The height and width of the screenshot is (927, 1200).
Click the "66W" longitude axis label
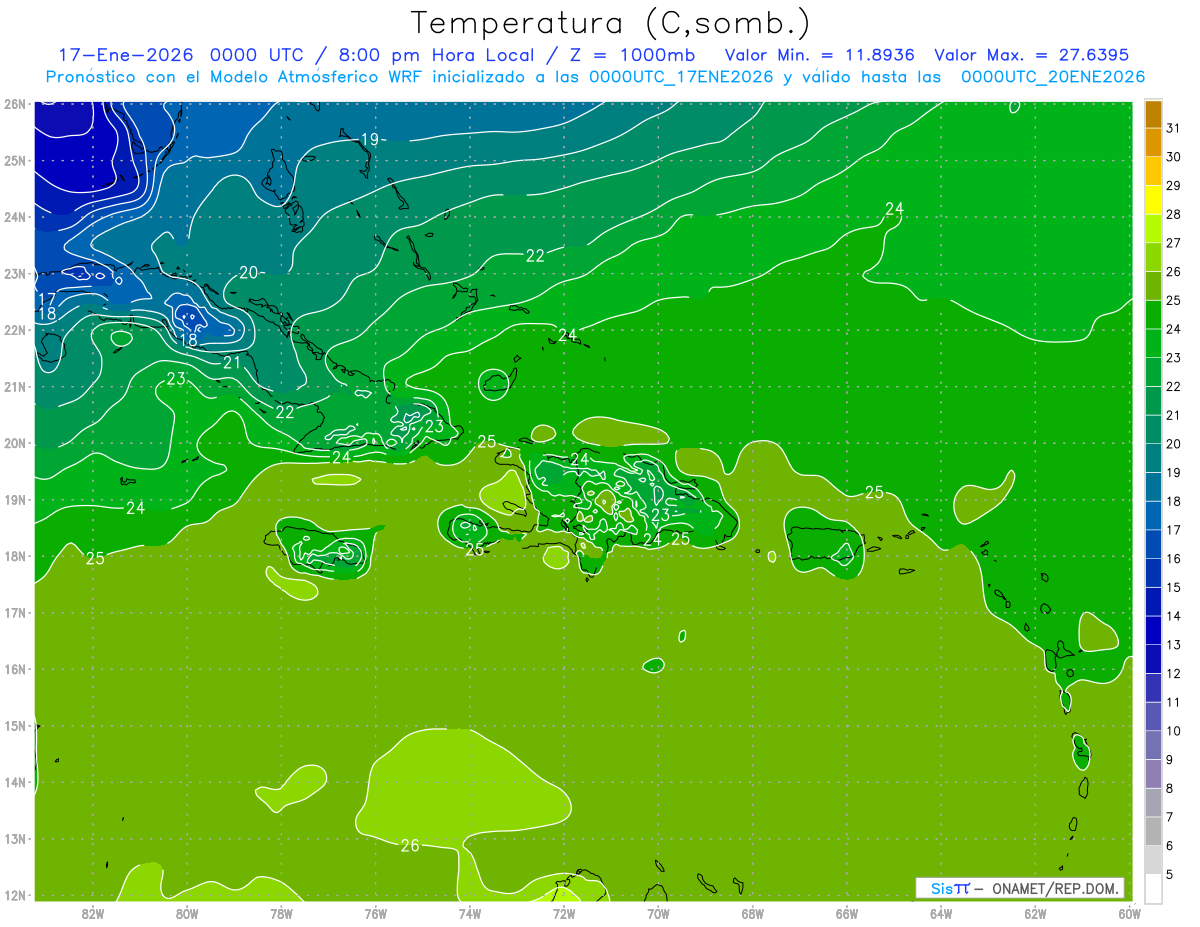[x=847, y=912]
